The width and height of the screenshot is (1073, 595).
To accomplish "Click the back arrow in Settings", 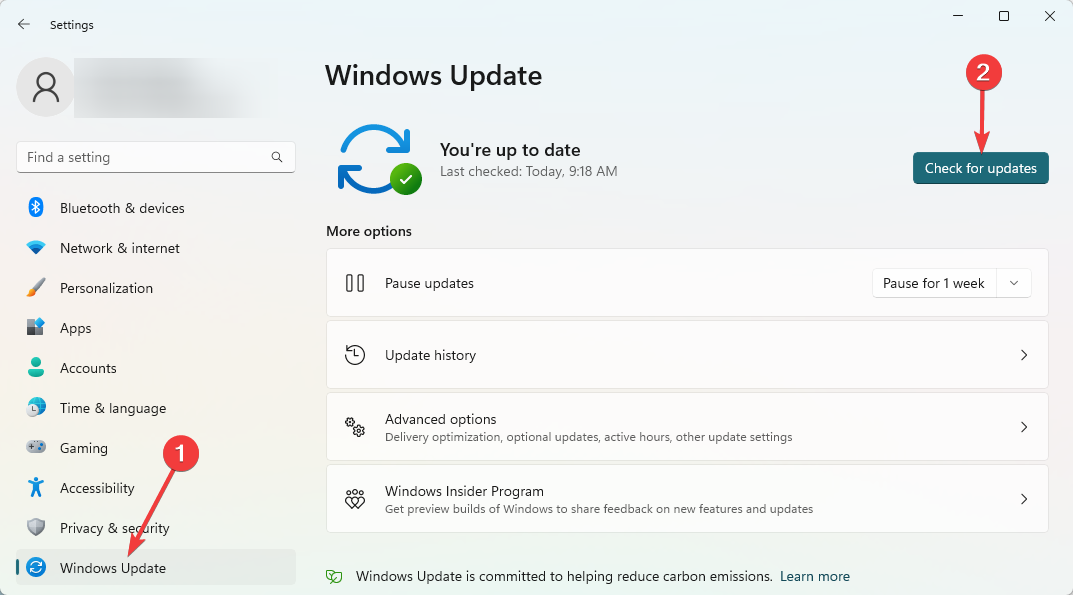I will tap(24, 25).
